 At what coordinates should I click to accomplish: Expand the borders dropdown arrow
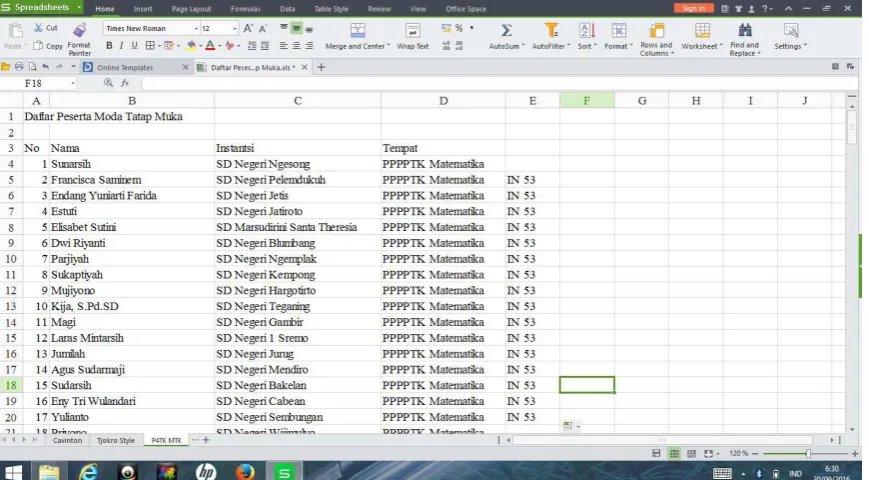[159, 46]
